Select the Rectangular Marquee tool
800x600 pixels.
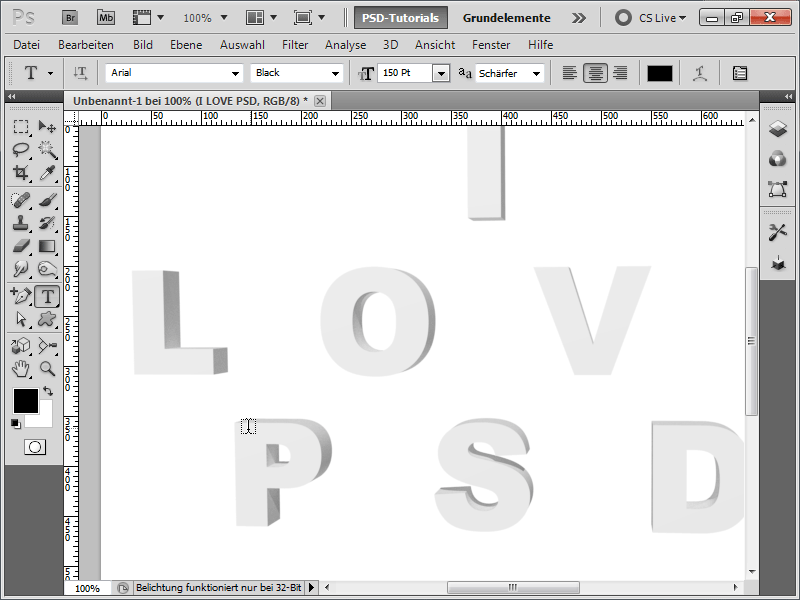pyautogui.click(x=21, y=126)
